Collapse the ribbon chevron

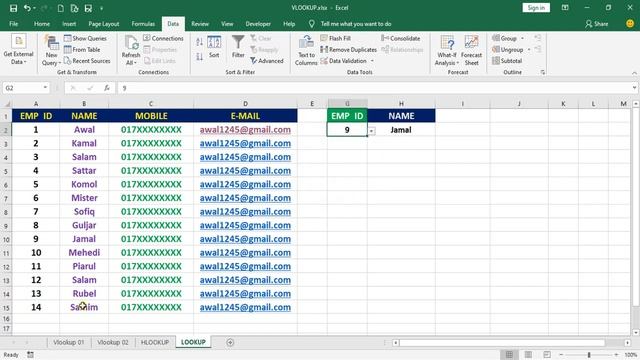click(x=634, y=73)
